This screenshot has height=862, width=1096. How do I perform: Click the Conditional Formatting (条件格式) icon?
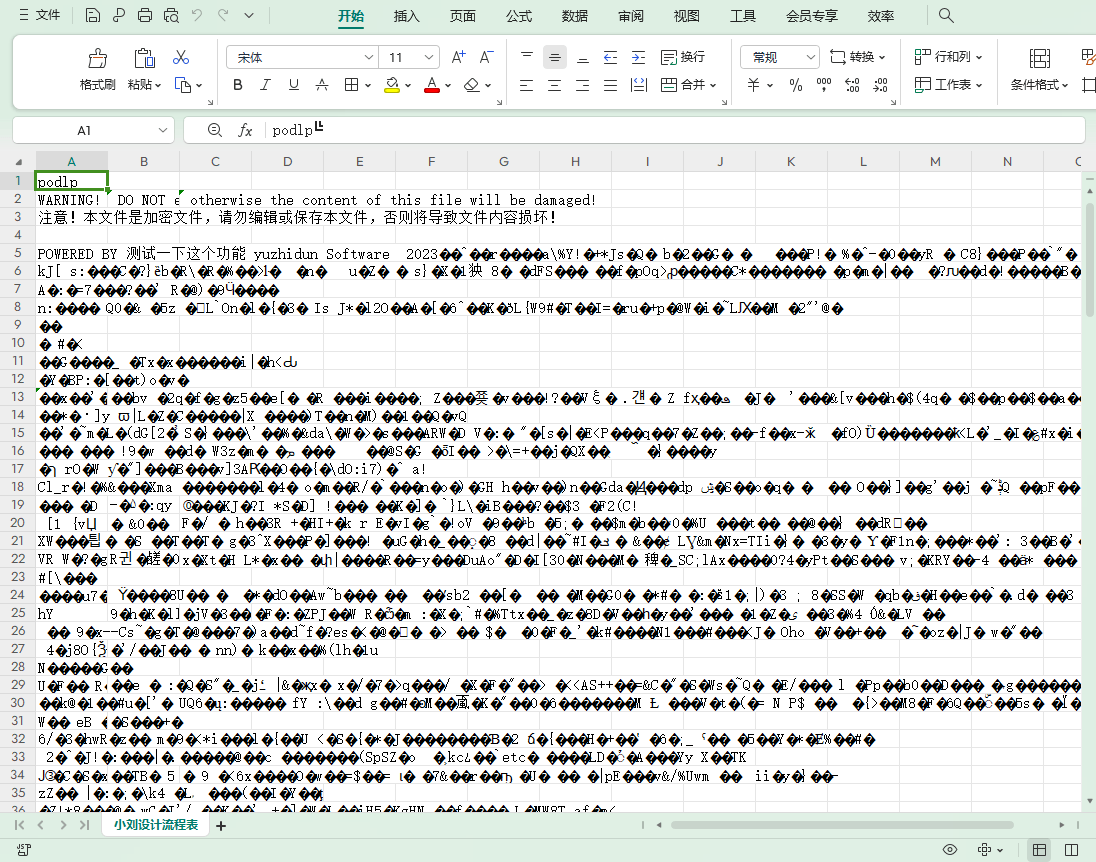point(1040,58)
